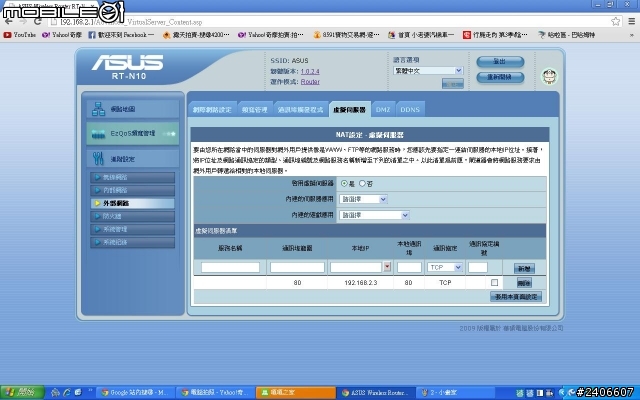Open the Router operation mode link
Viewport: 640px width, 400px height.
click(310, 82)
